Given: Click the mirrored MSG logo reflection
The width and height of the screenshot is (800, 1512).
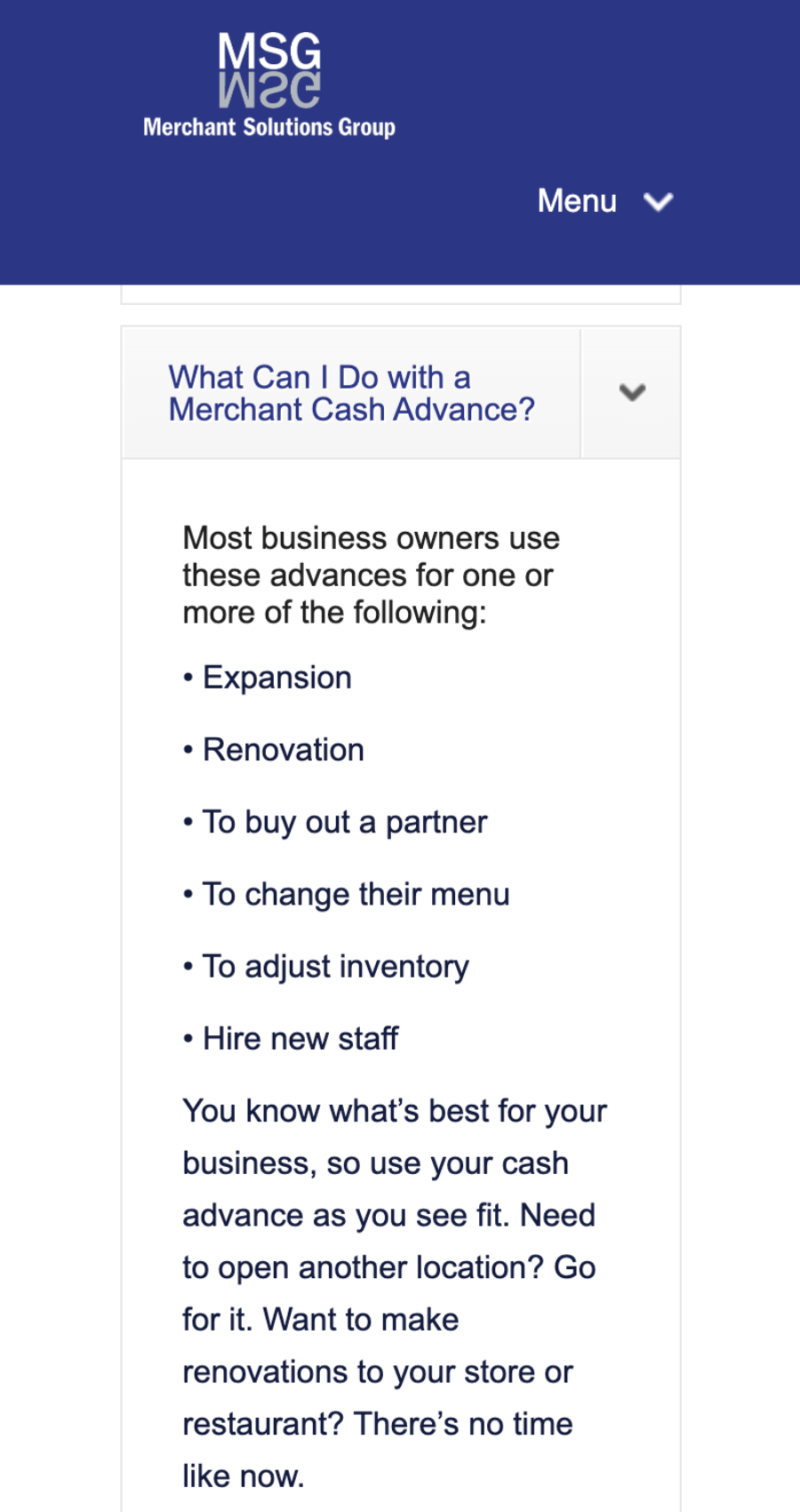Looking at the screenshot, I should [269, 91].
